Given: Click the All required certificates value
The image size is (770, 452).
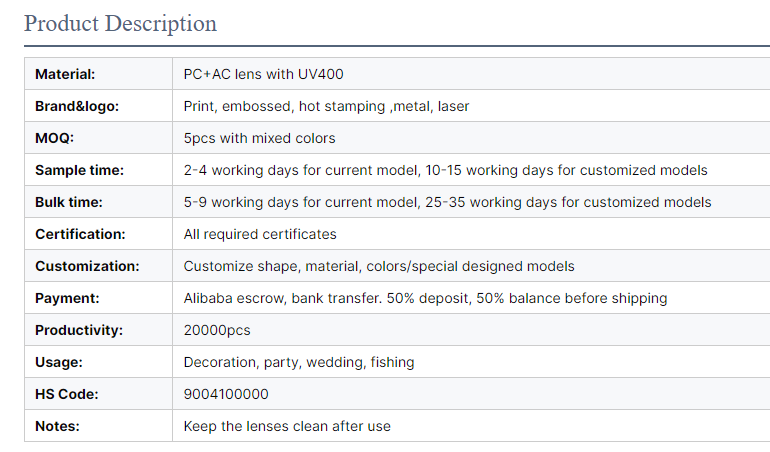Looking at the screenshot, I should click(x=260, y=234).
